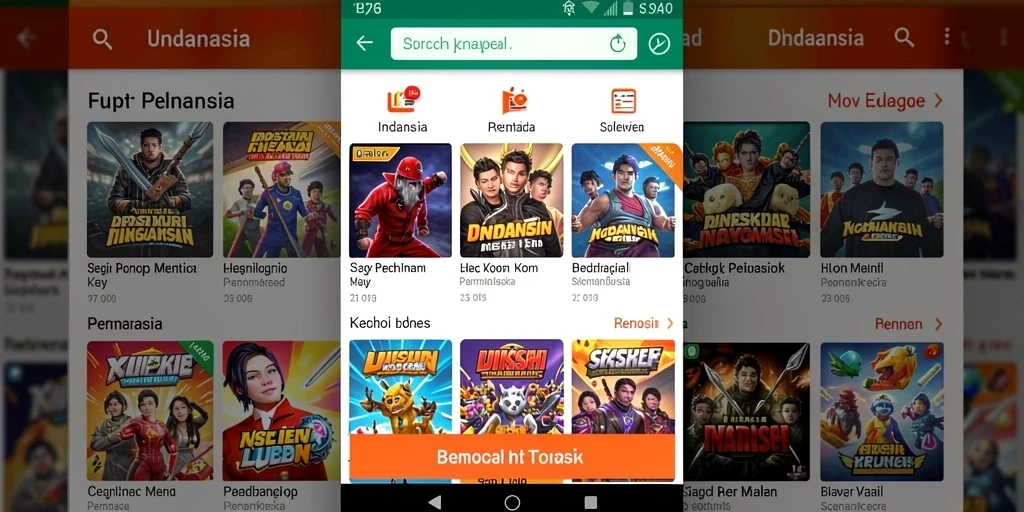Open the XUKIE game thumbnail in left window
The image size is (1024, 512).
150,411
